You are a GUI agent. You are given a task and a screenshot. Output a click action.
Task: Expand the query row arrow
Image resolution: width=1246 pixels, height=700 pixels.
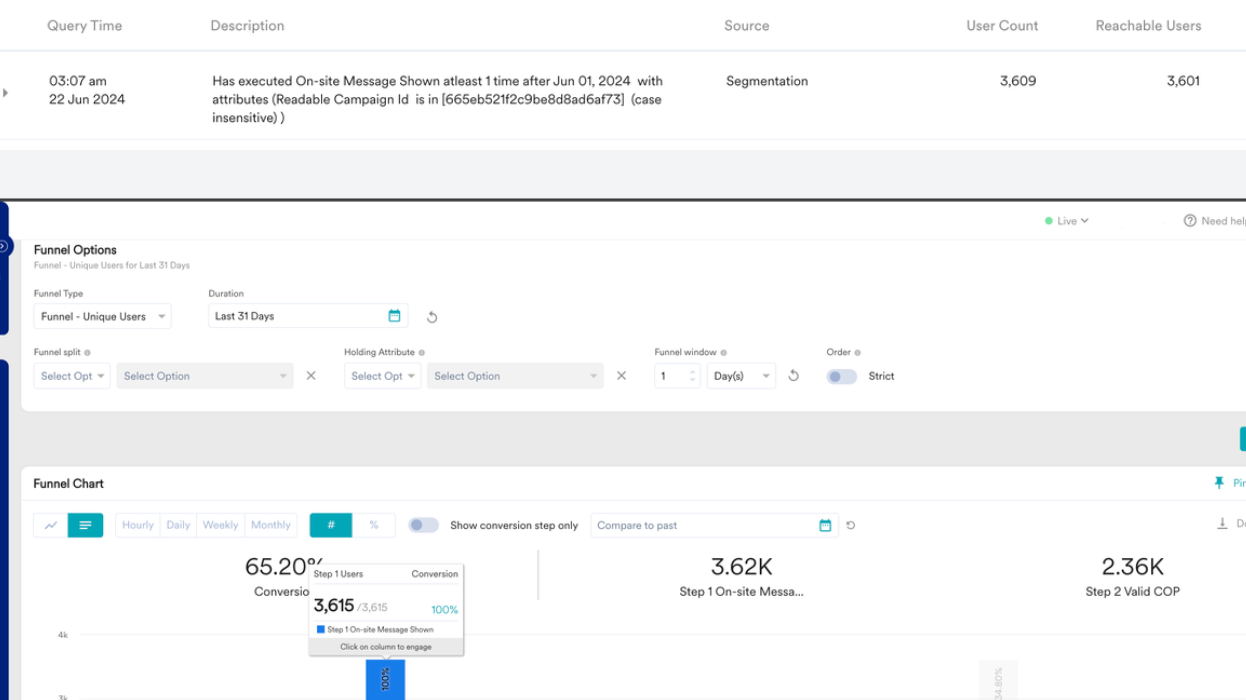6,93
